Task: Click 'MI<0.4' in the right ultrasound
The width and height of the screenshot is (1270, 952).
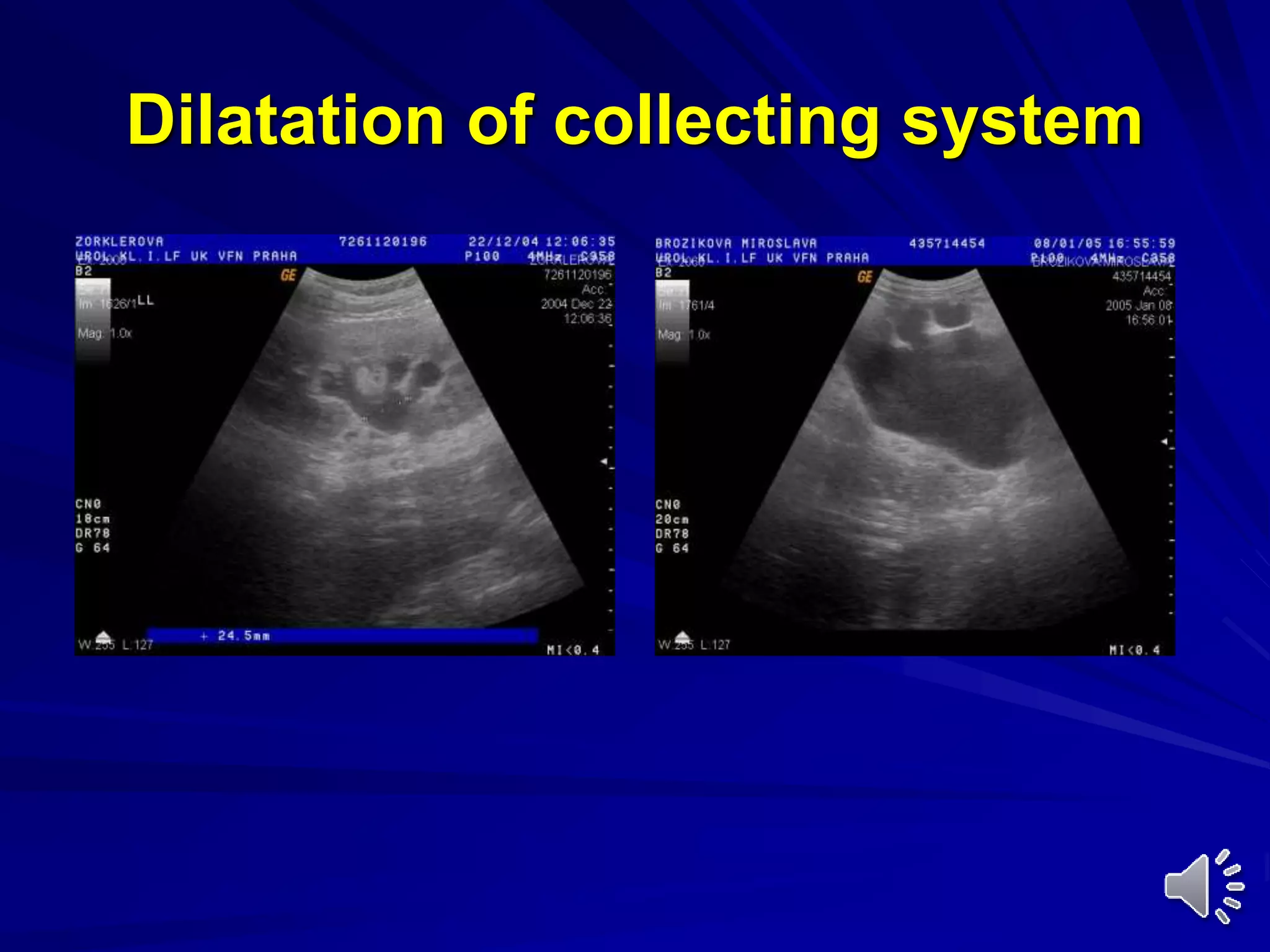Action: [1134, 650]
